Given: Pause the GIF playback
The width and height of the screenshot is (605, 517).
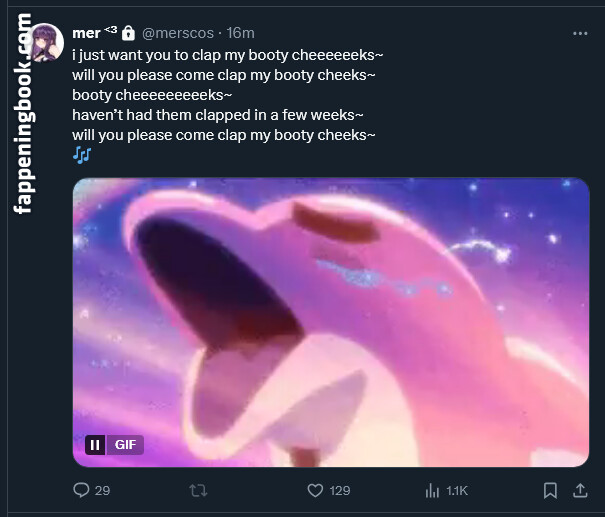Looking at the screenshot, I should click(95, 445).
